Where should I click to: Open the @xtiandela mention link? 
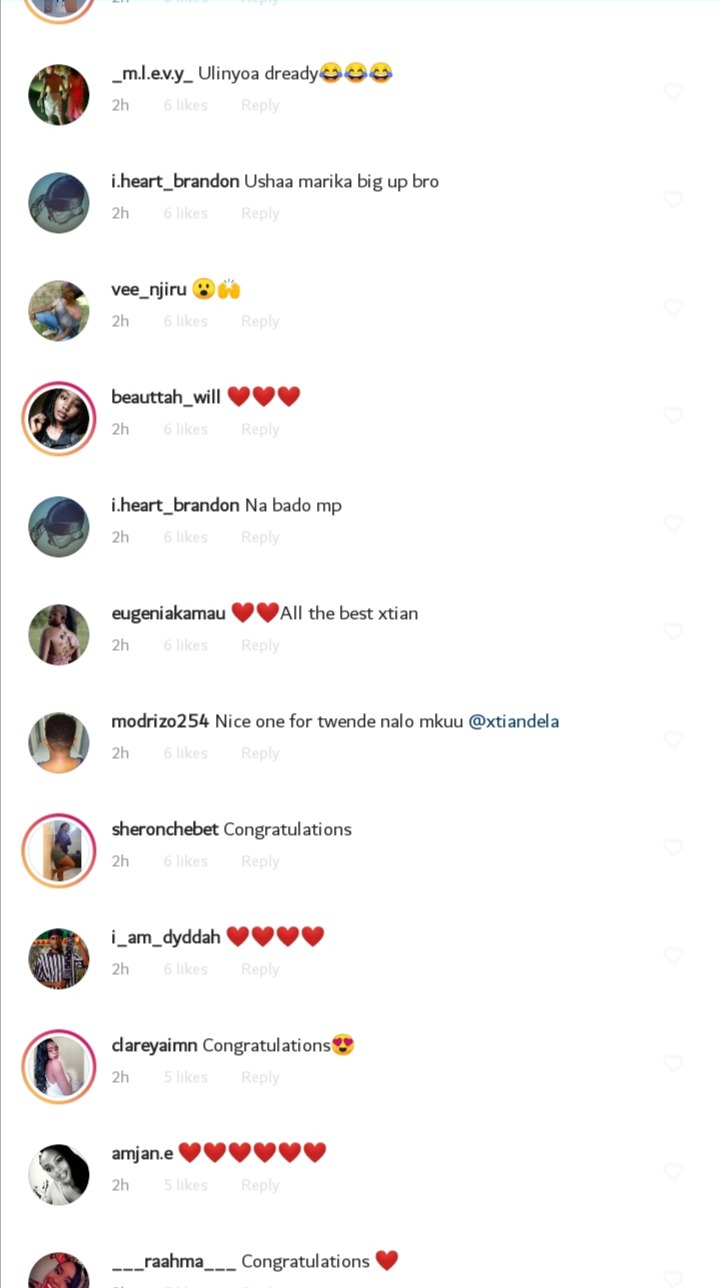(514, 721)
